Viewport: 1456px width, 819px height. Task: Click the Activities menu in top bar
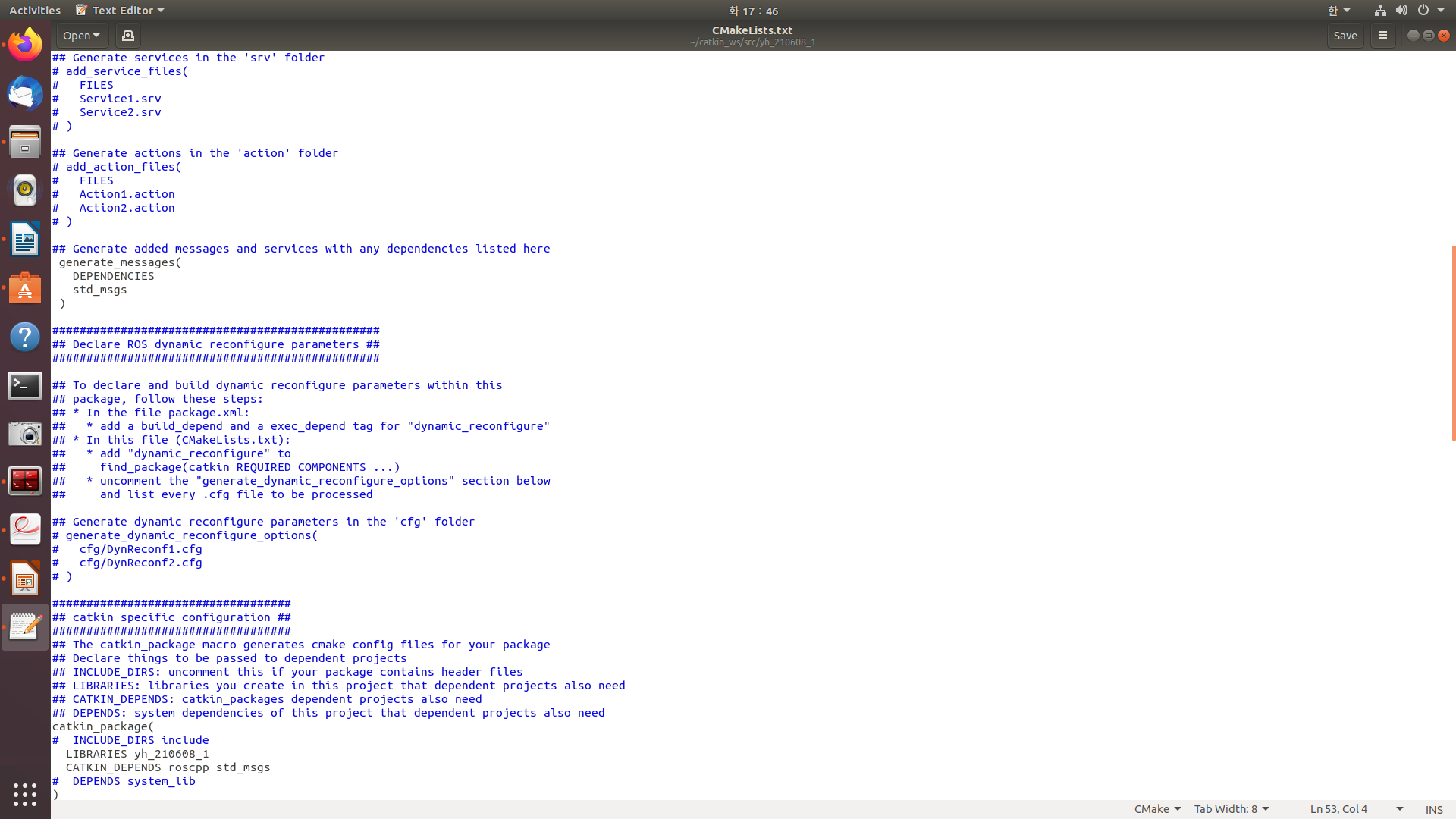click(x=35, y=11)
